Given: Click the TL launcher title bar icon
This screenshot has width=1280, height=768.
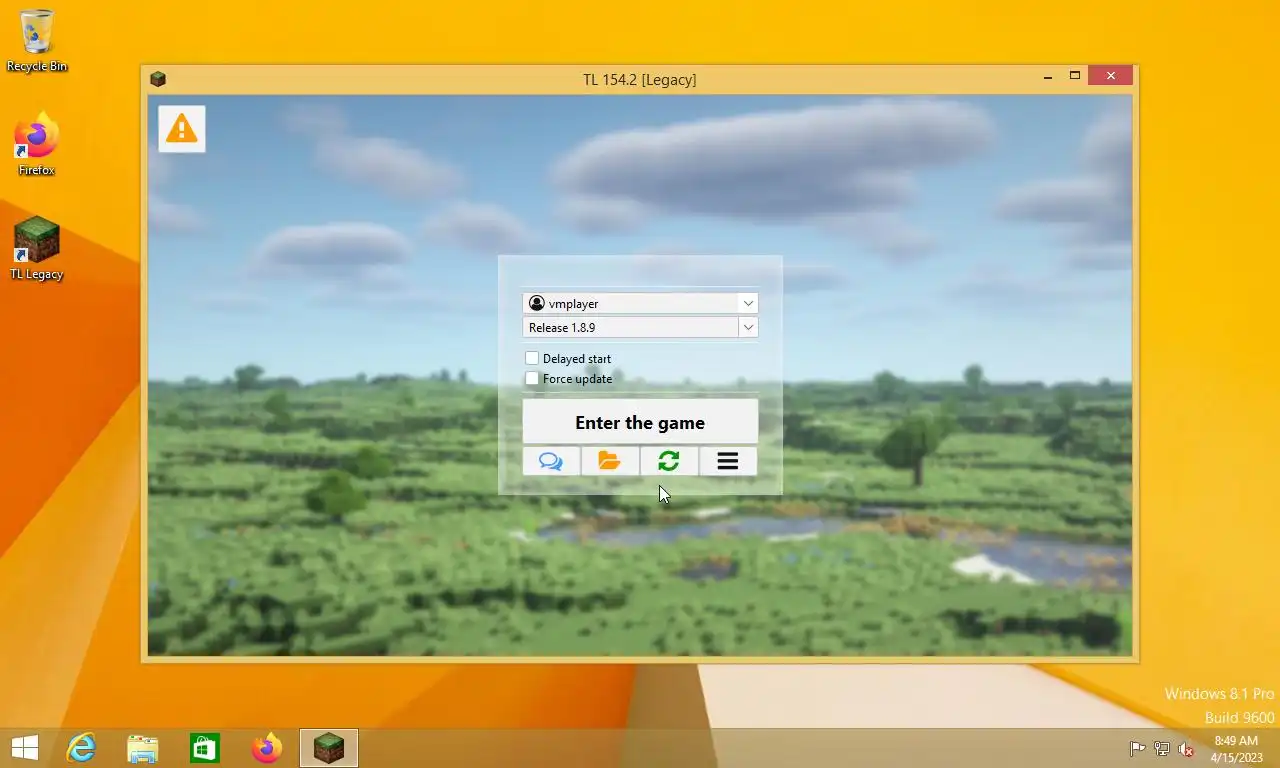Looking at the screenshot, I should pyautogui.click(x=158, y=79).
